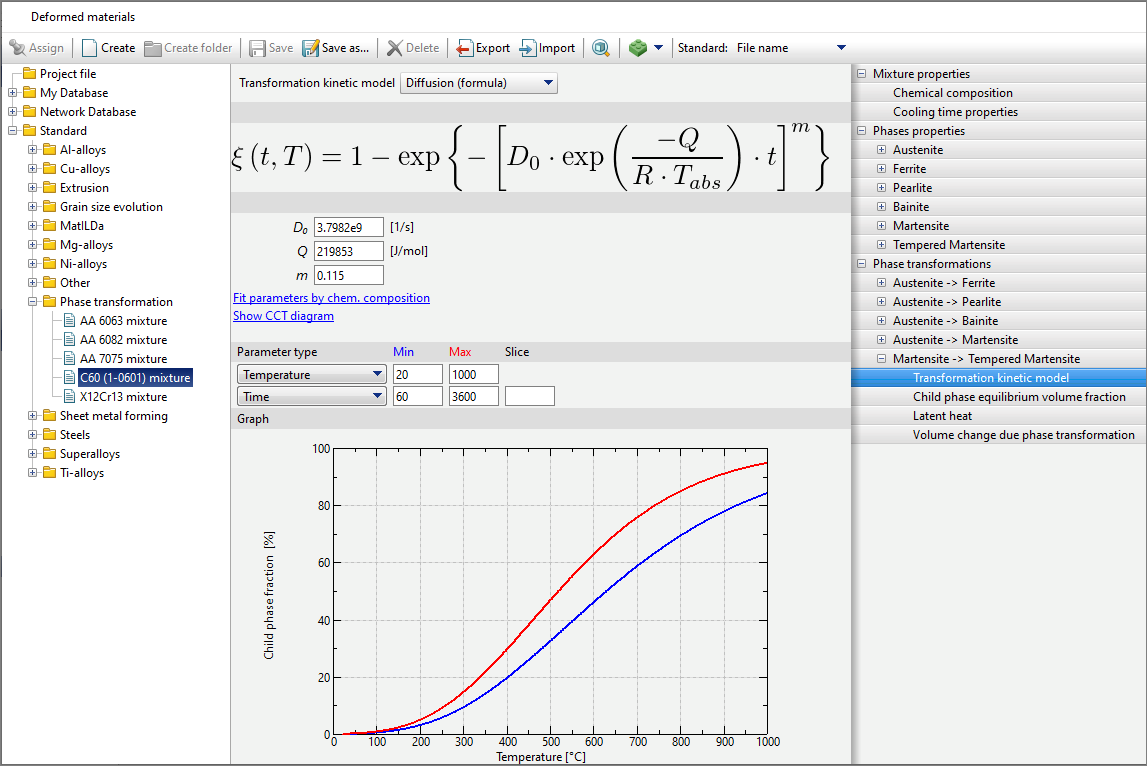Viewport: 1147px width, 766px height.
Task: Open Chemical composition under Mixture properties
Action: coord(952,93)
